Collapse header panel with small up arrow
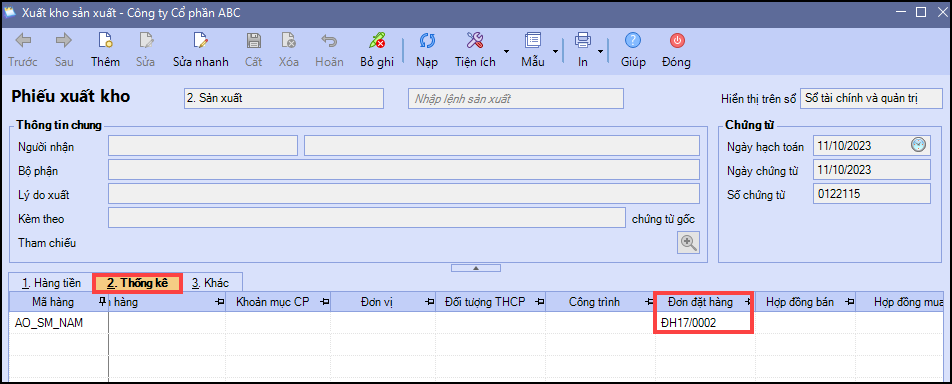Screen dimensions: 952x384 (476, 267)
